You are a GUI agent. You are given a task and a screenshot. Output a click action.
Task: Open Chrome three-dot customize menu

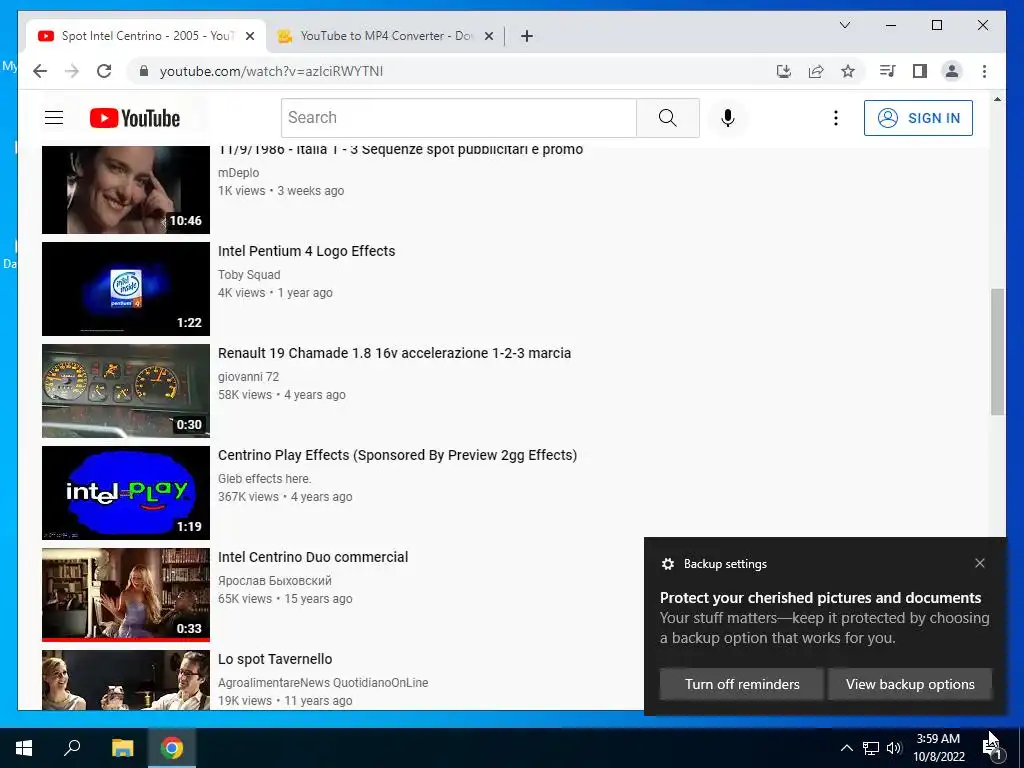pyautogui.click(x=984, y=71)
